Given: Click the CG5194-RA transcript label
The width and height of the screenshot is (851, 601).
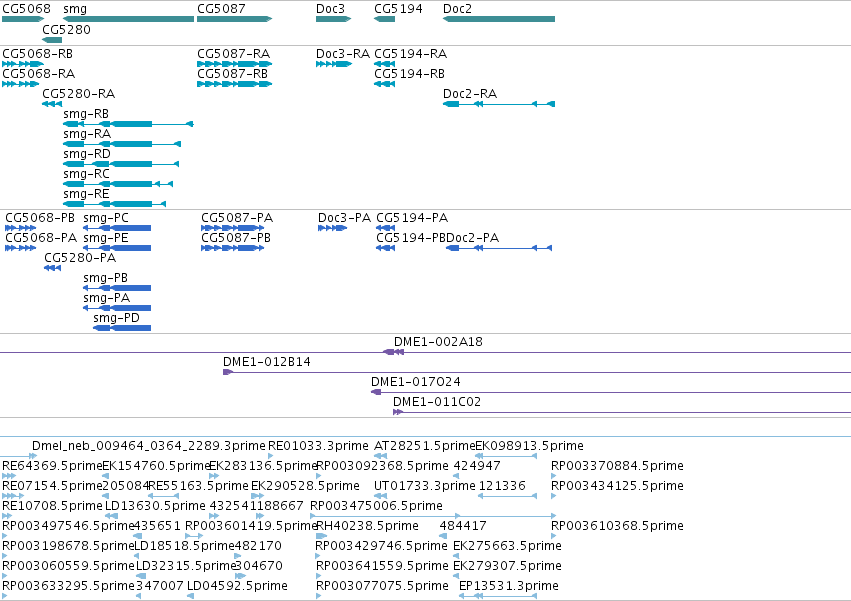Looking at the screenshot, I should (410, 54).
